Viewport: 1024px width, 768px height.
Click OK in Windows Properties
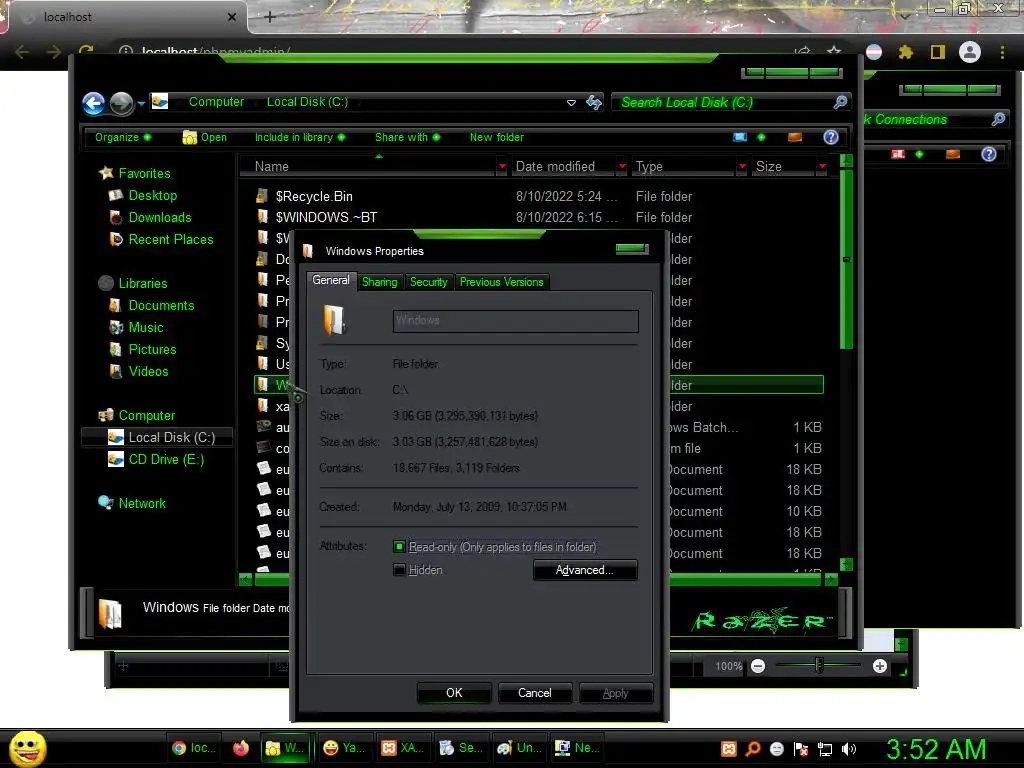pyautogui.click(x=454, y=693)
